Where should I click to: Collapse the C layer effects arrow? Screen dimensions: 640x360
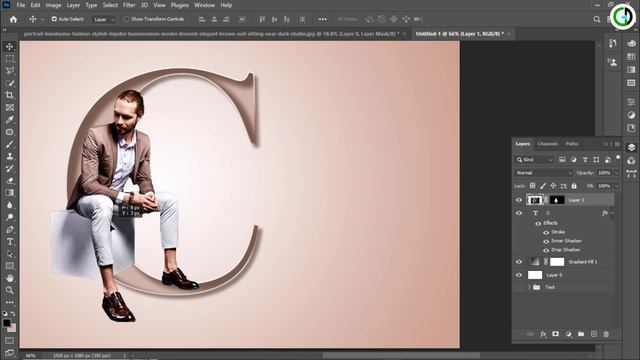(612, 213)
